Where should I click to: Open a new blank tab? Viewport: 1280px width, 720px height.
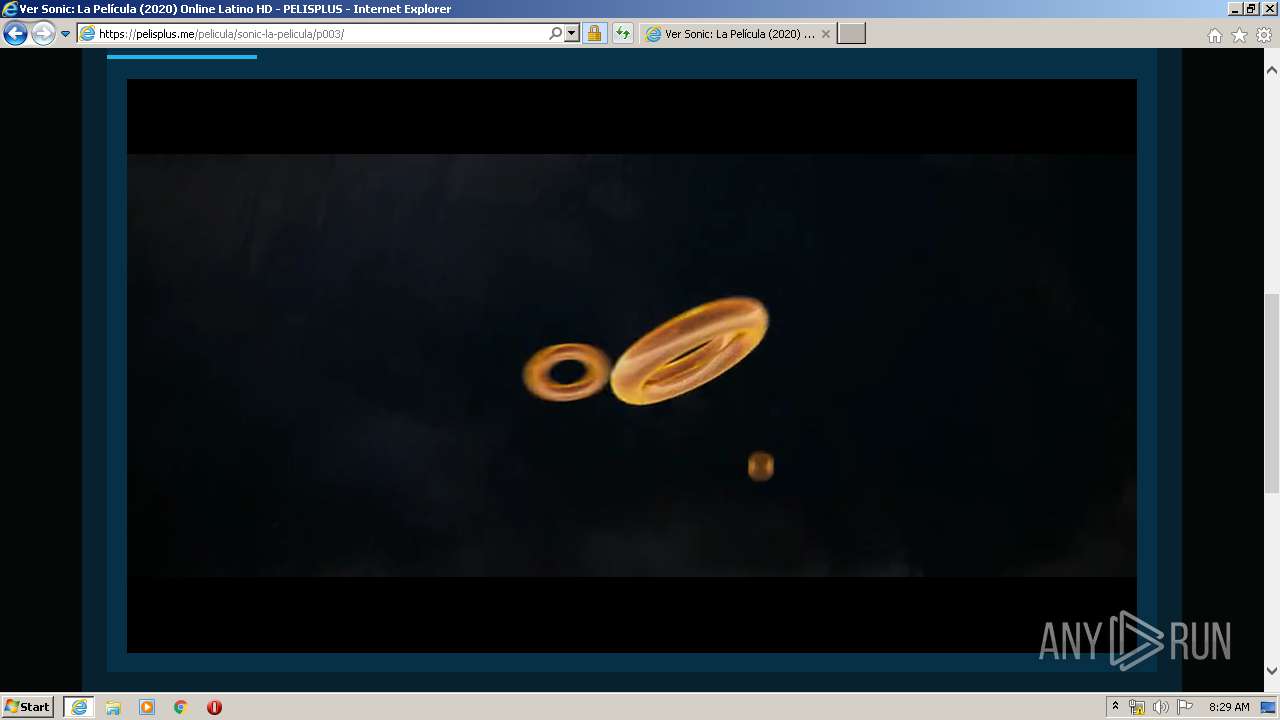pos(851,34)
